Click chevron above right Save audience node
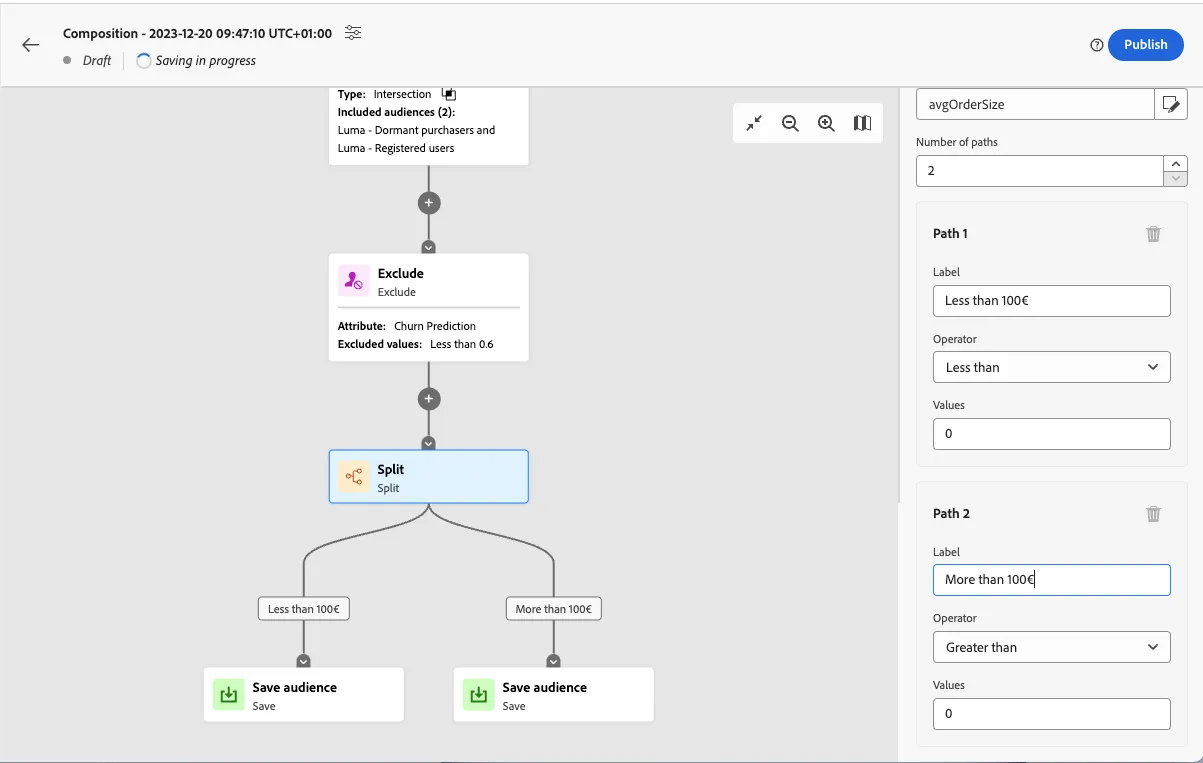1203x763 pixels. point(553,661)
